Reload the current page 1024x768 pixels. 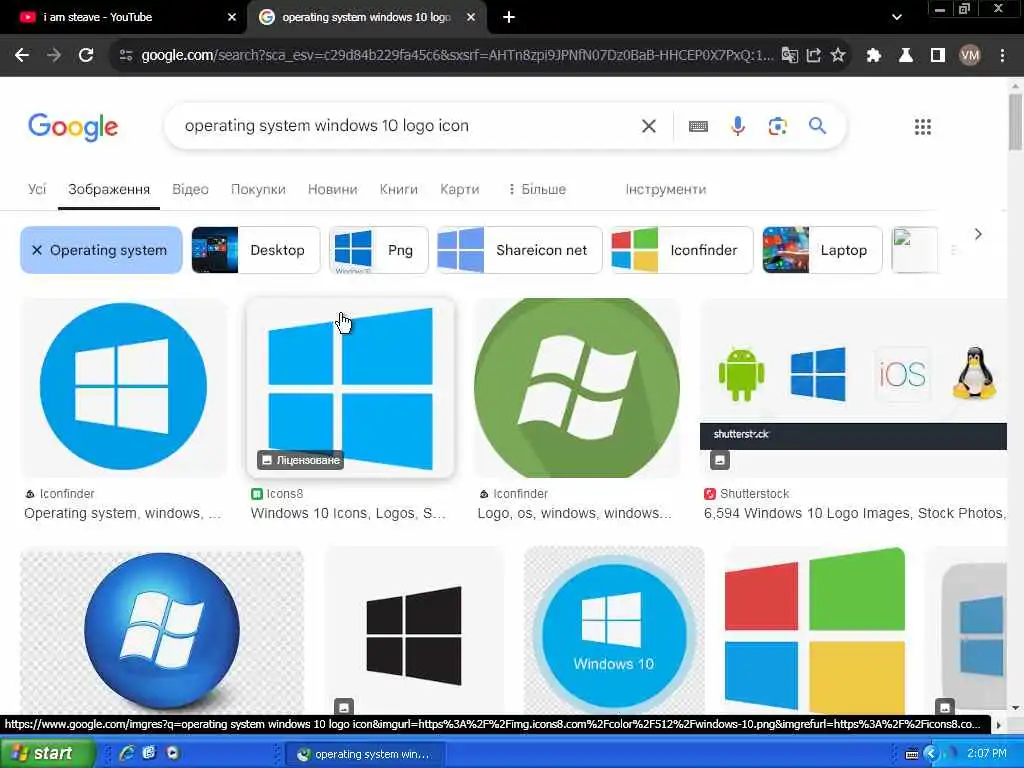pyautogui.click(x=86, y=56)
